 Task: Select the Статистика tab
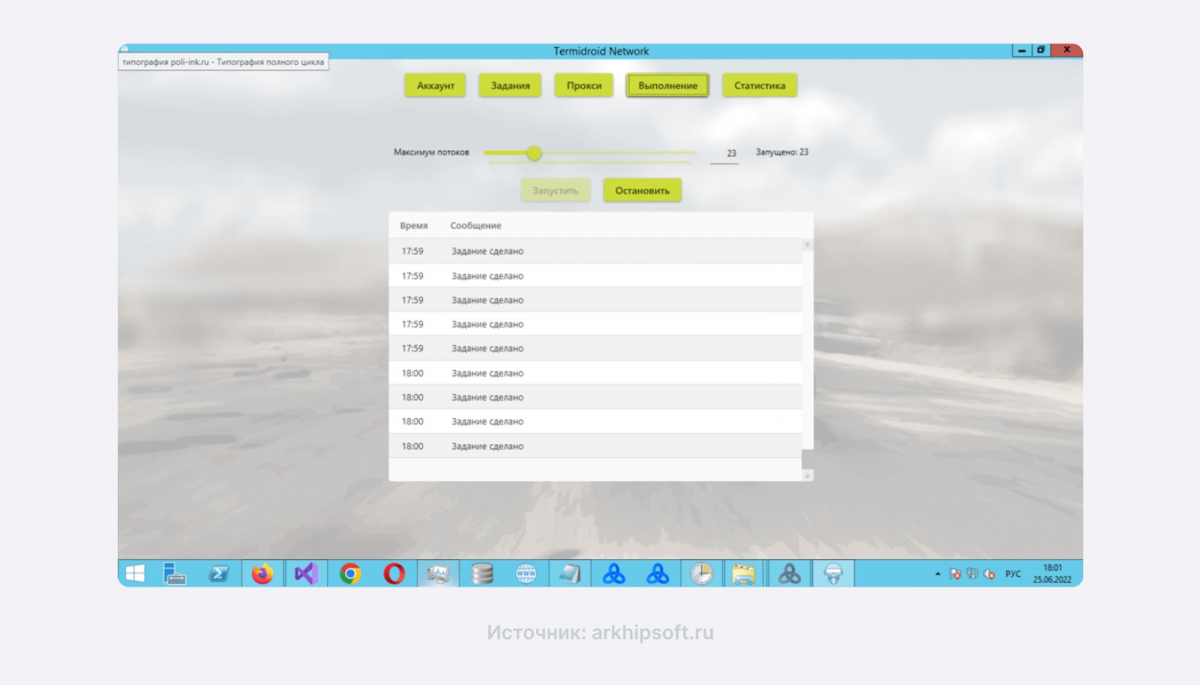point(760,86)
